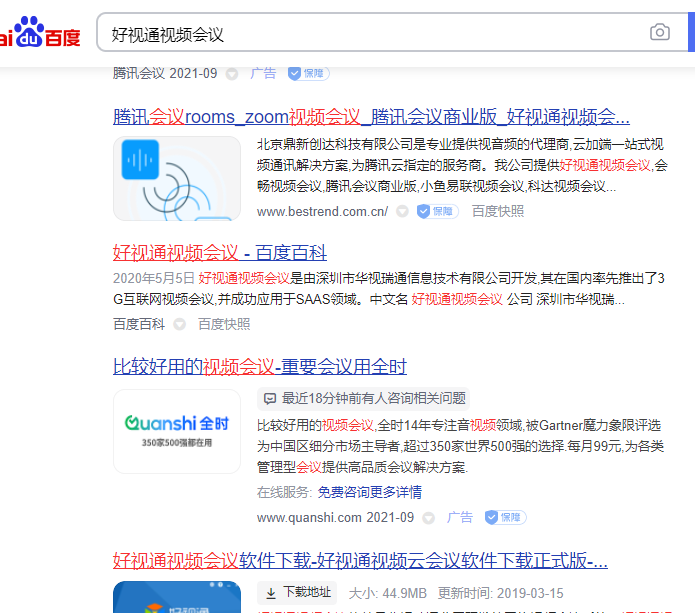Expand dropdown arrow after www.bestrend.com.cn/
Screen dimensions: 695x613
point(402,211)
